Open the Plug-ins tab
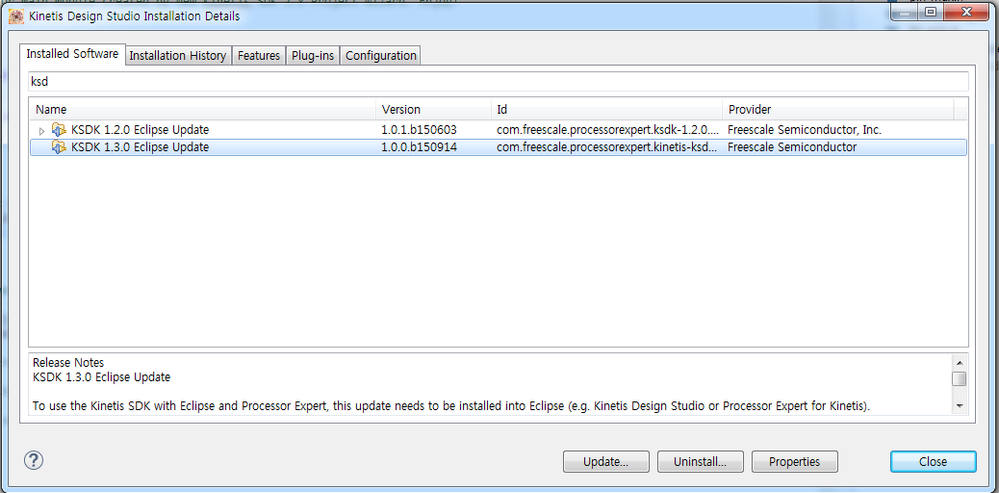This screenshot has height=493, width=999. coord(313,56)
